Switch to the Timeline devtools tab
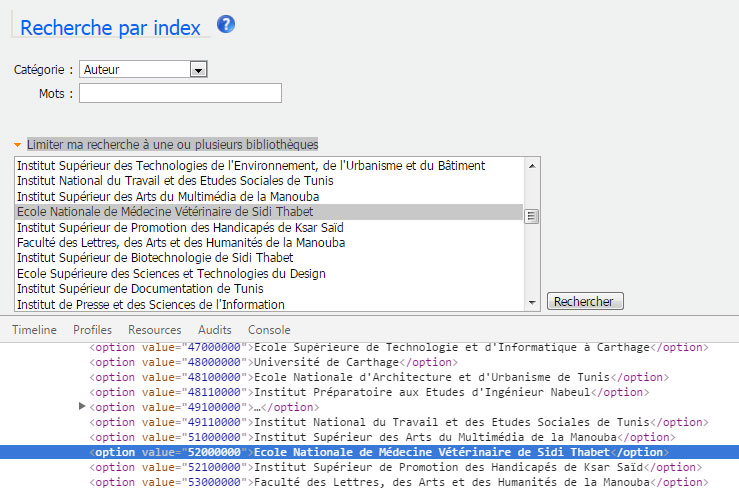739x492 pixels. [x=34, y=330]
